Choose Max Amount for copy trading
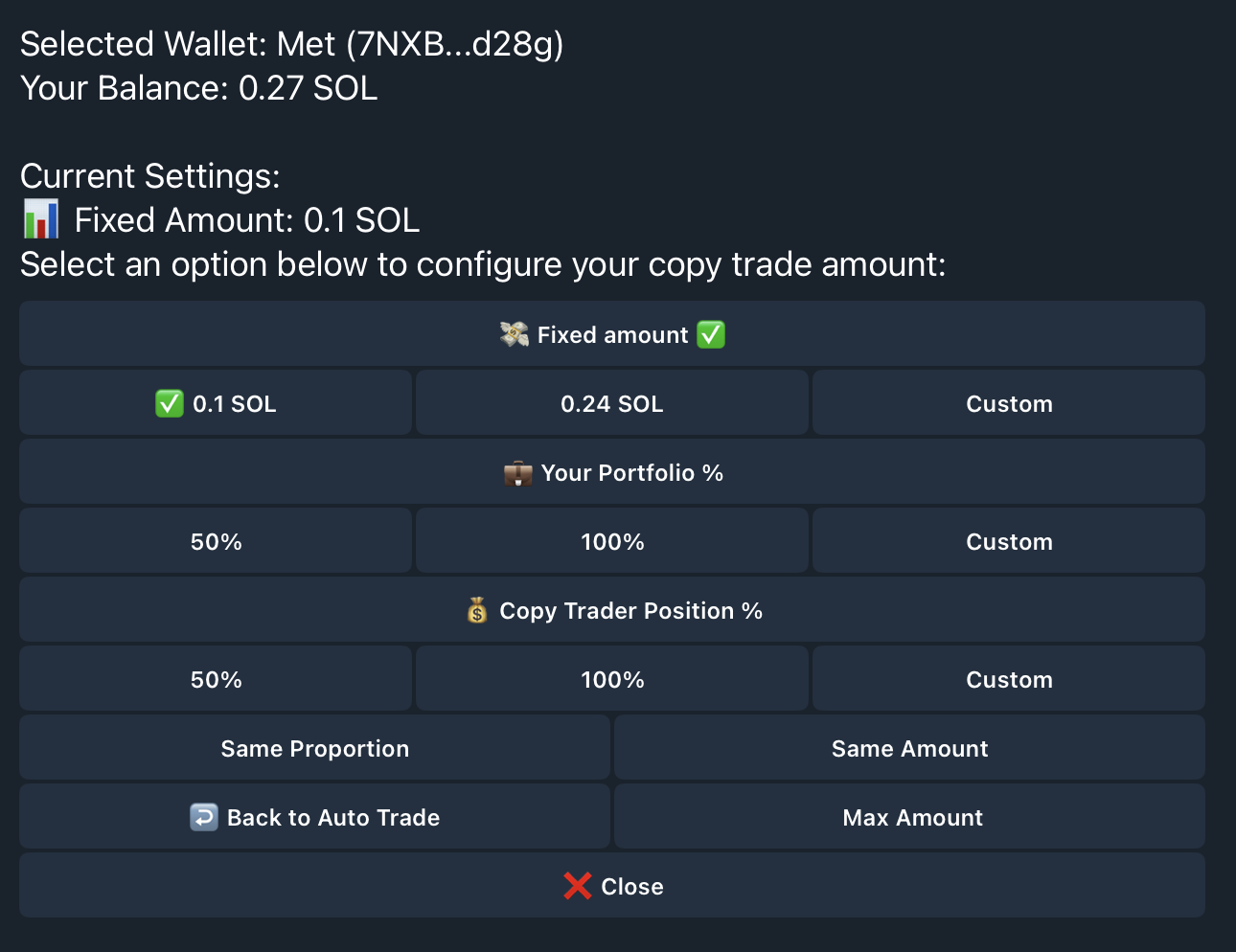This screenshot has height=952, width=1236. click(x=911, y=817)
